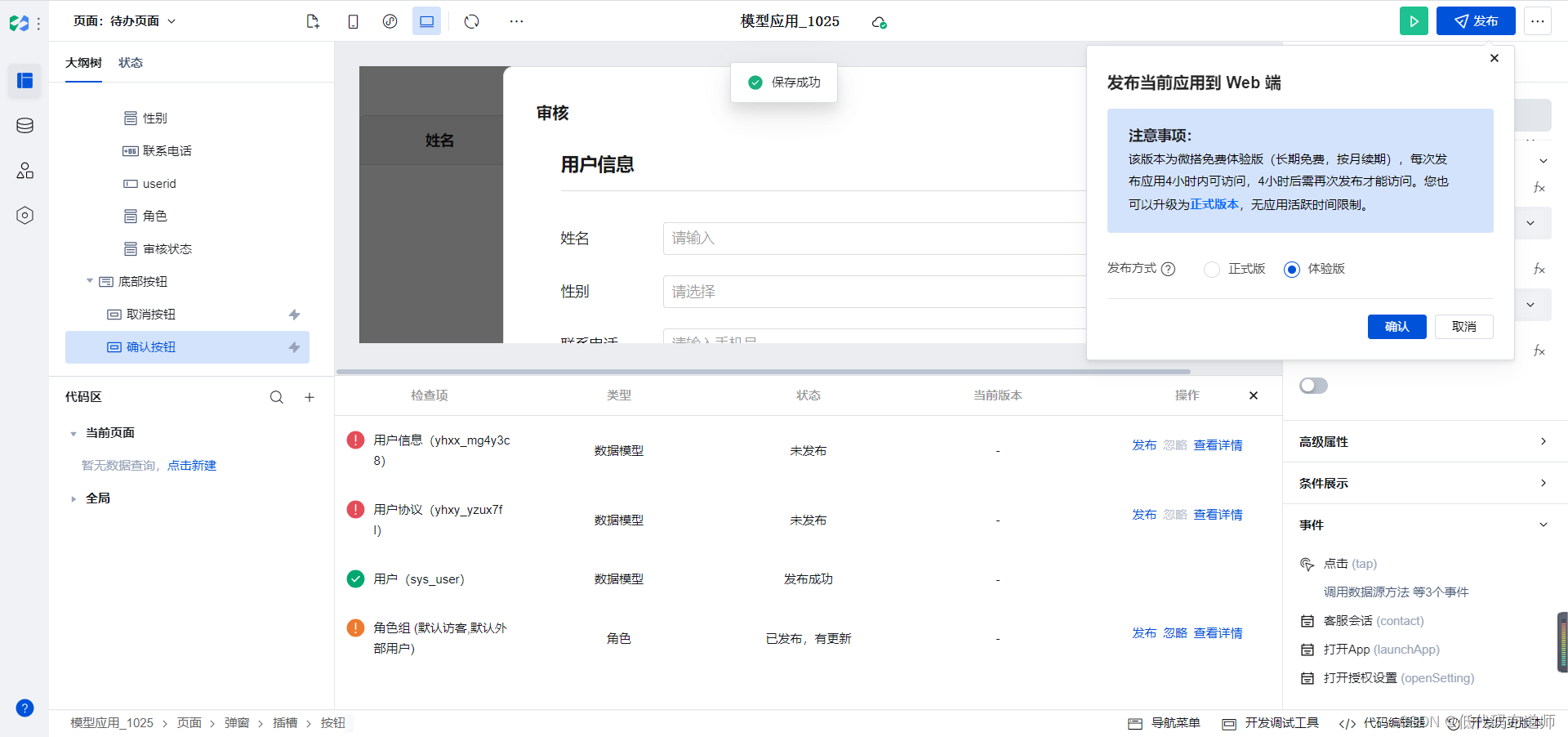Screen dimensions: 1568x737
Task: Open the page outline panel icon
Action: (24, 80)
